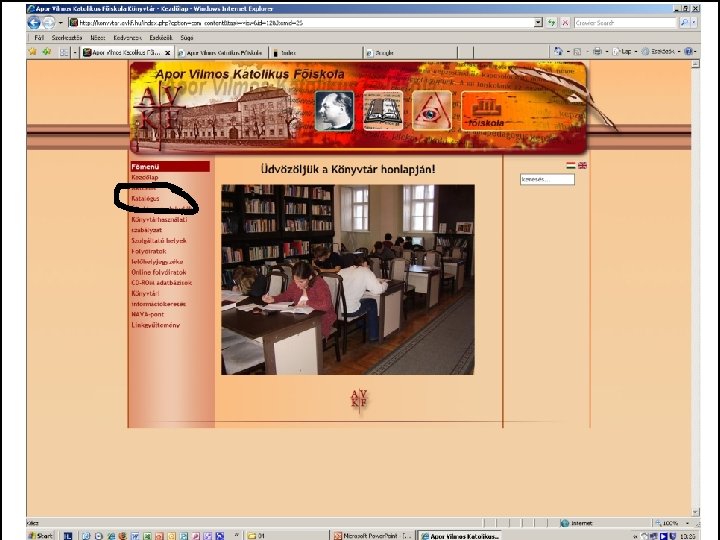The width and height of the screenshot is (720, 540).
Task: Open the tab list dropdown arrow
Action: coord(75,52)
